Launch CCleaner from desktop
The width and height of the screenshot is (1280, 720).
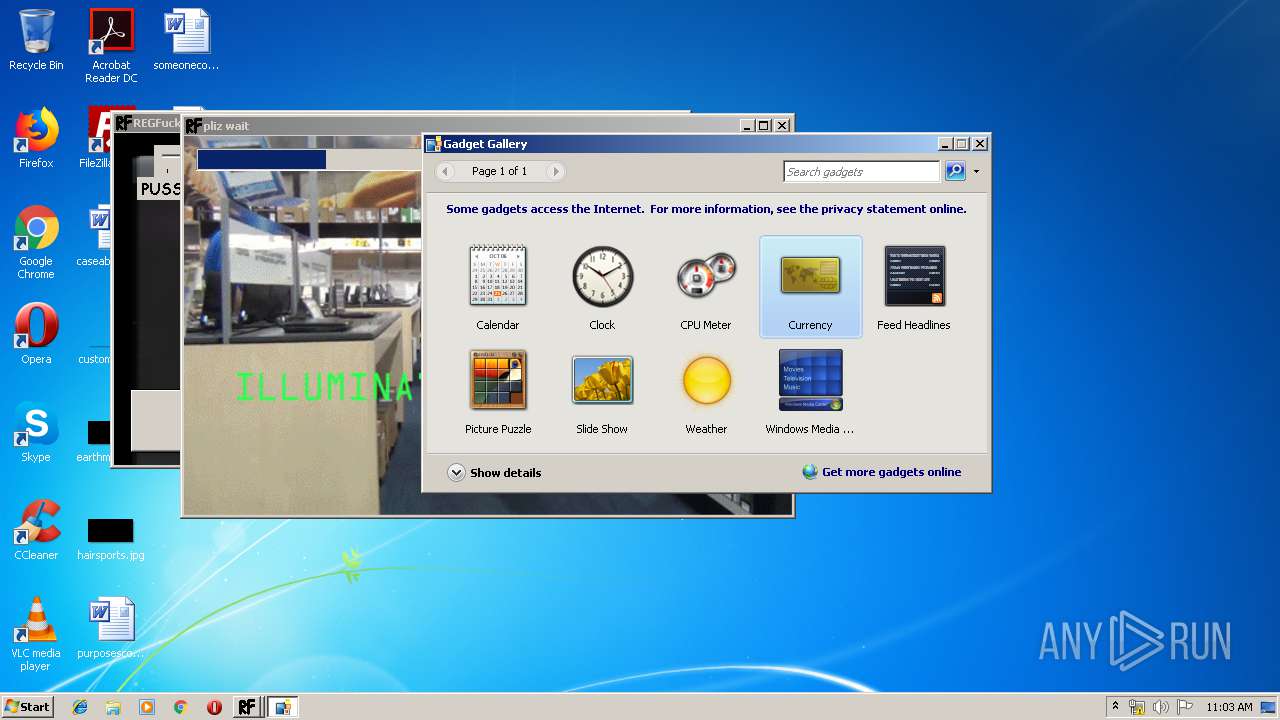tap(36, 530)
